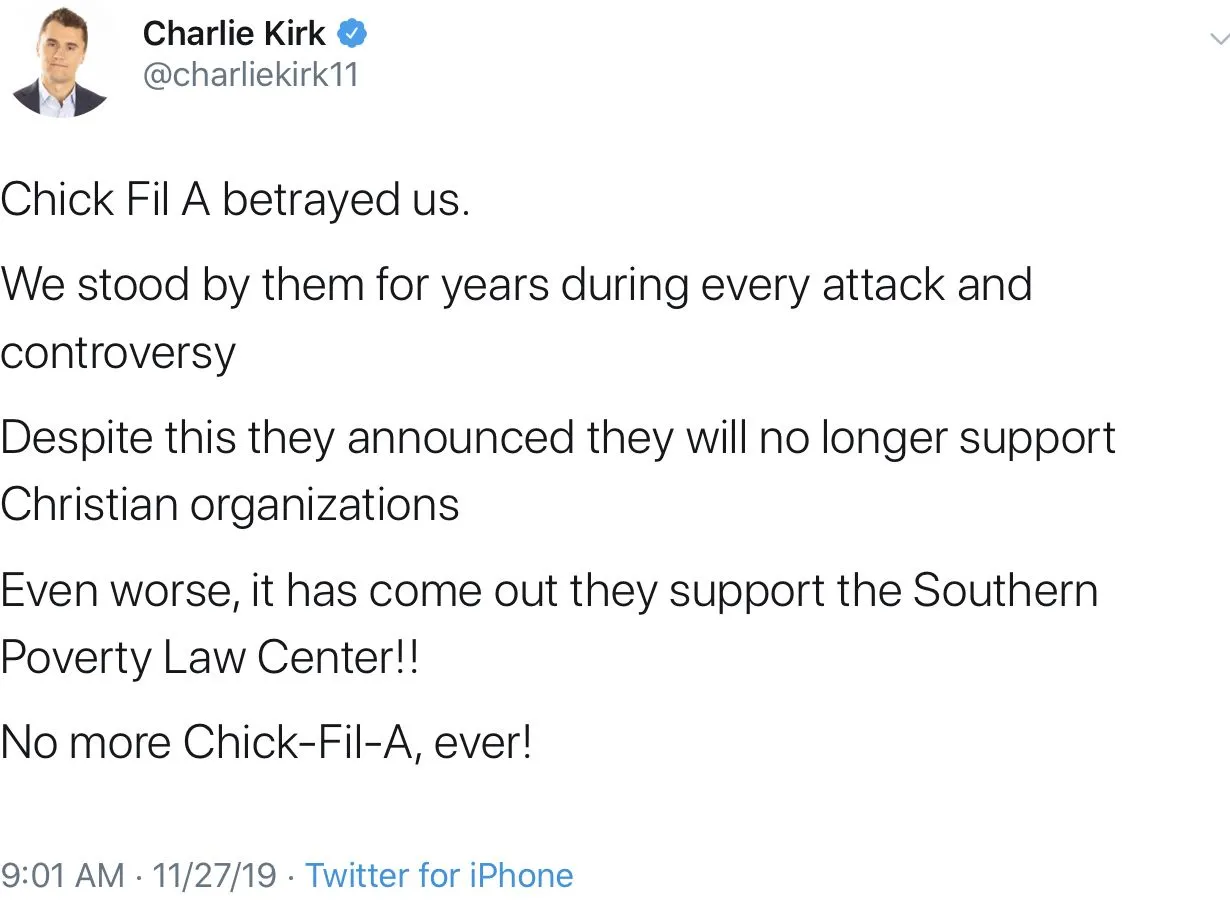Click the line starting "Despite this they announced"
The width and height of the screenshot is (1230, 906).
click(557, 438)
